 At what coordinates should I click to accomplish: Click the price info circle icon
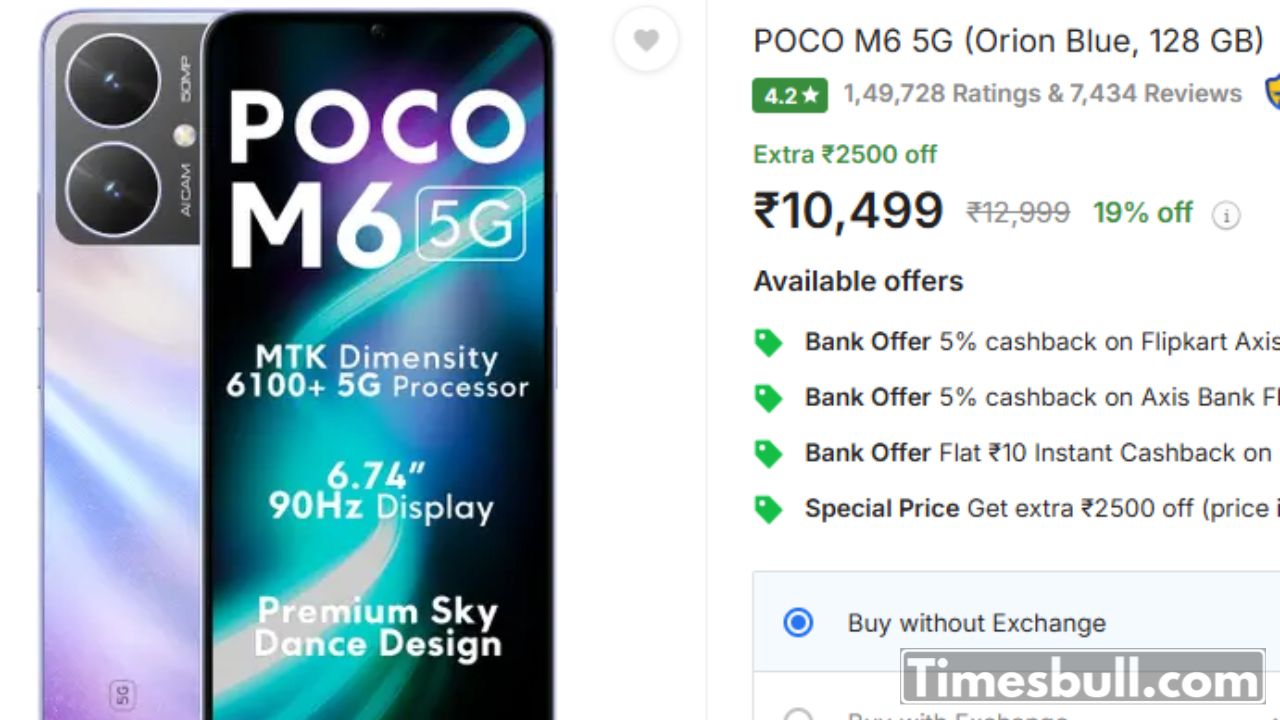pyautogui.click(x=1226, y=215)
